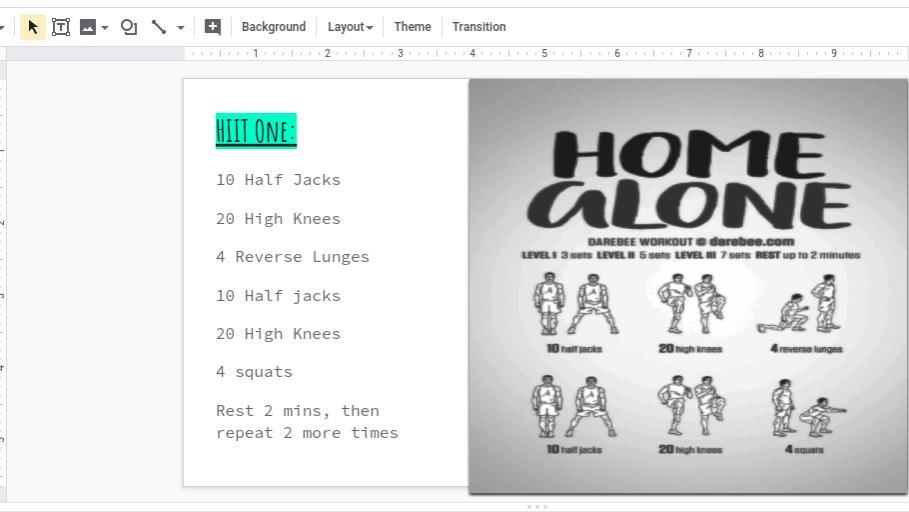This screenshot has height=512, width=909.
Task: Click the 'repeat 2 more times' text
Action: [307, 433]
